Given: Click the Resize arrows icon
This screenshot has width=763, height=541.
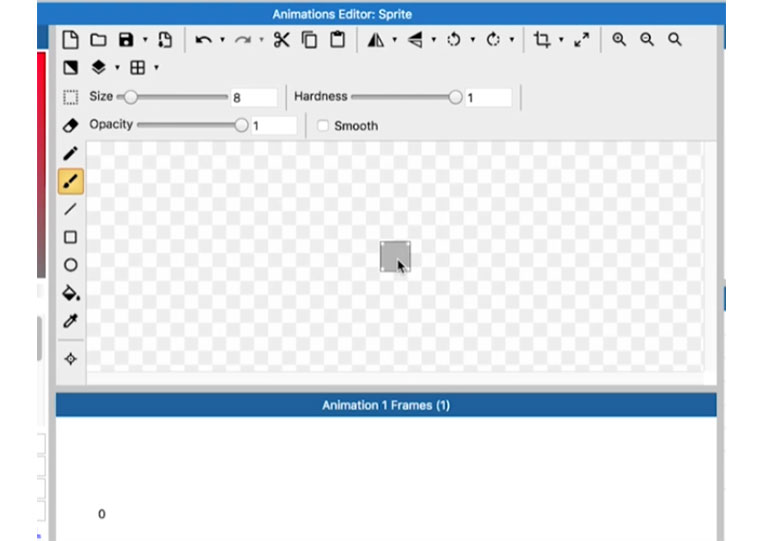Looking at the screenshot, I should [x=581, y=39].
